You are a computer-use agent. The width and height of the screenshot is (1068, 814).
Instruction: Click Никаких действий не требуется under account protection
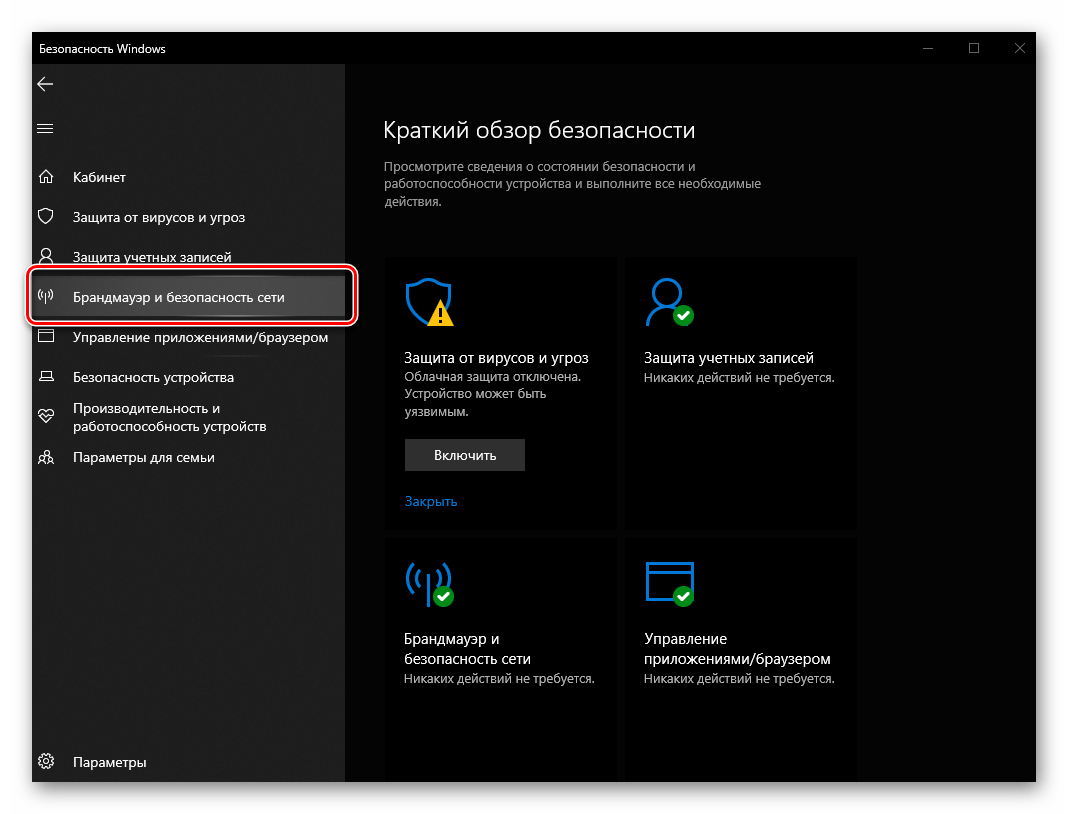[x=739, y=377]
